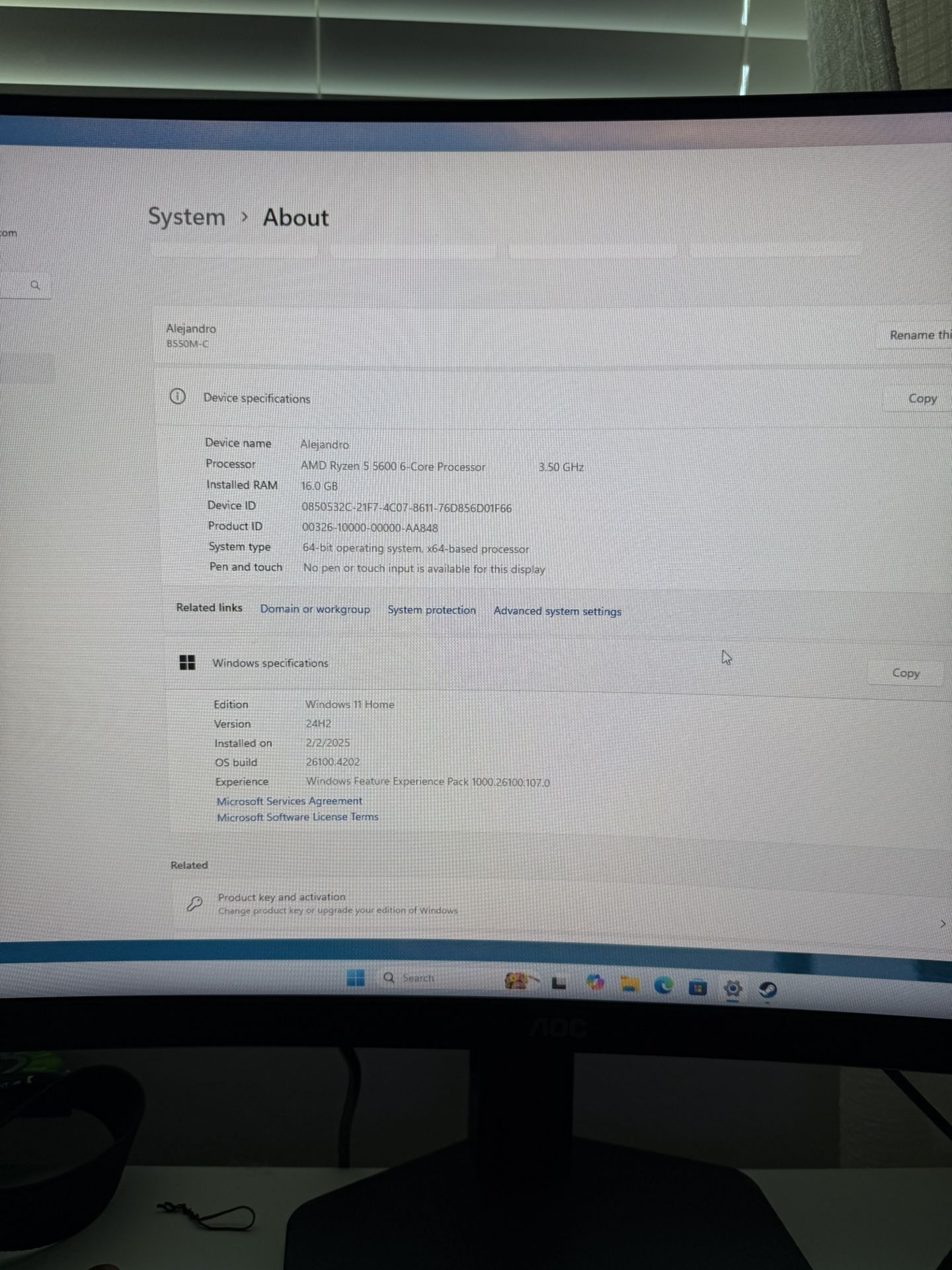
Task: Open Domain or workgroup link
Action: (x=315, y=609)
